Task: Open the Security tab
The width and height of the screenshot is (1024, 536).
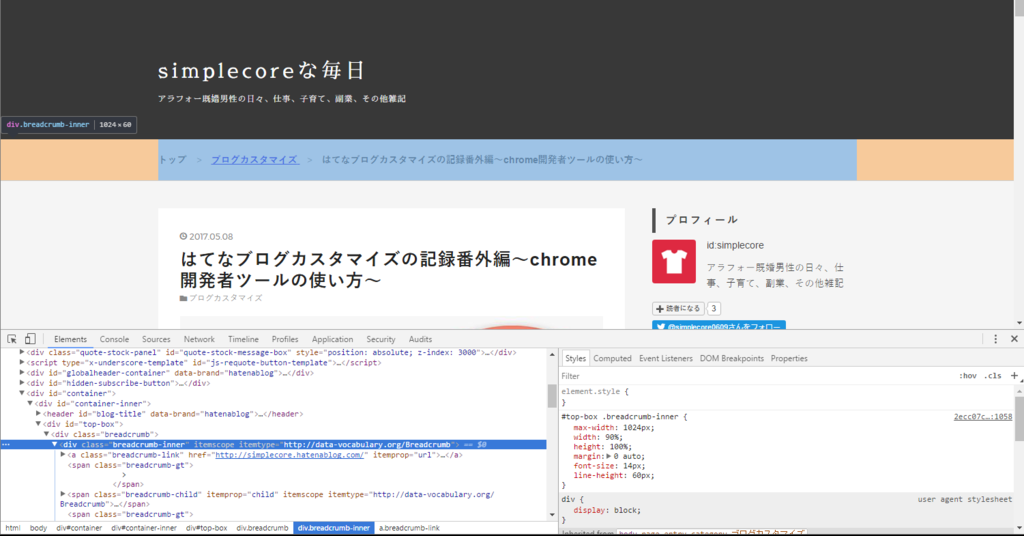Action: (x=381, y=339)
